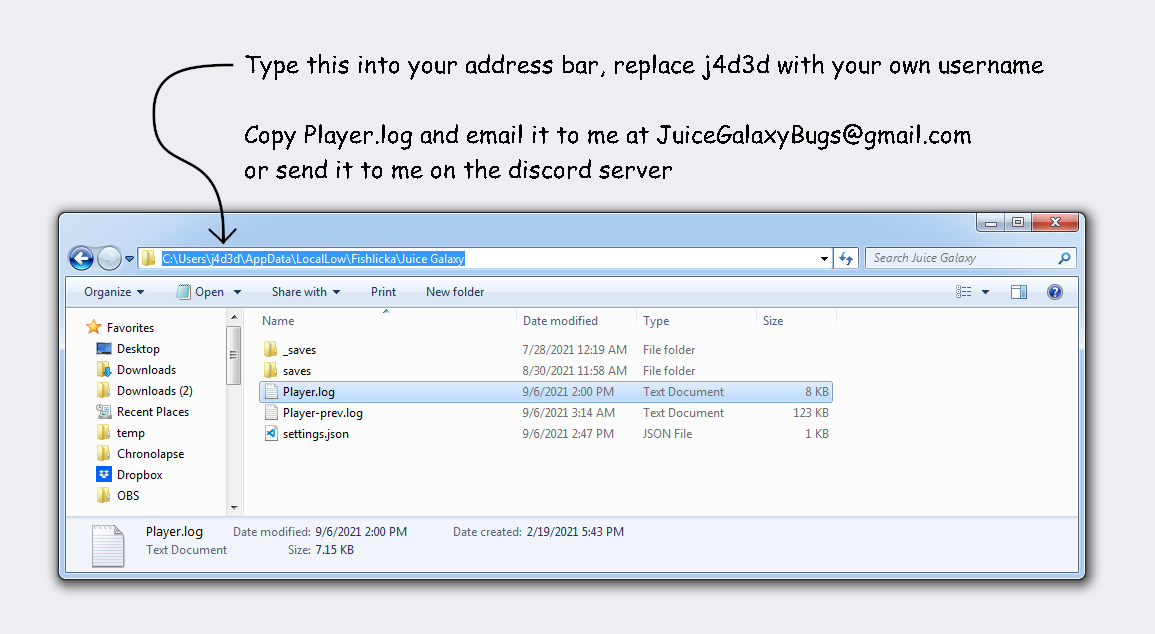Click the magnifier search icon

tap(1064, 258)
